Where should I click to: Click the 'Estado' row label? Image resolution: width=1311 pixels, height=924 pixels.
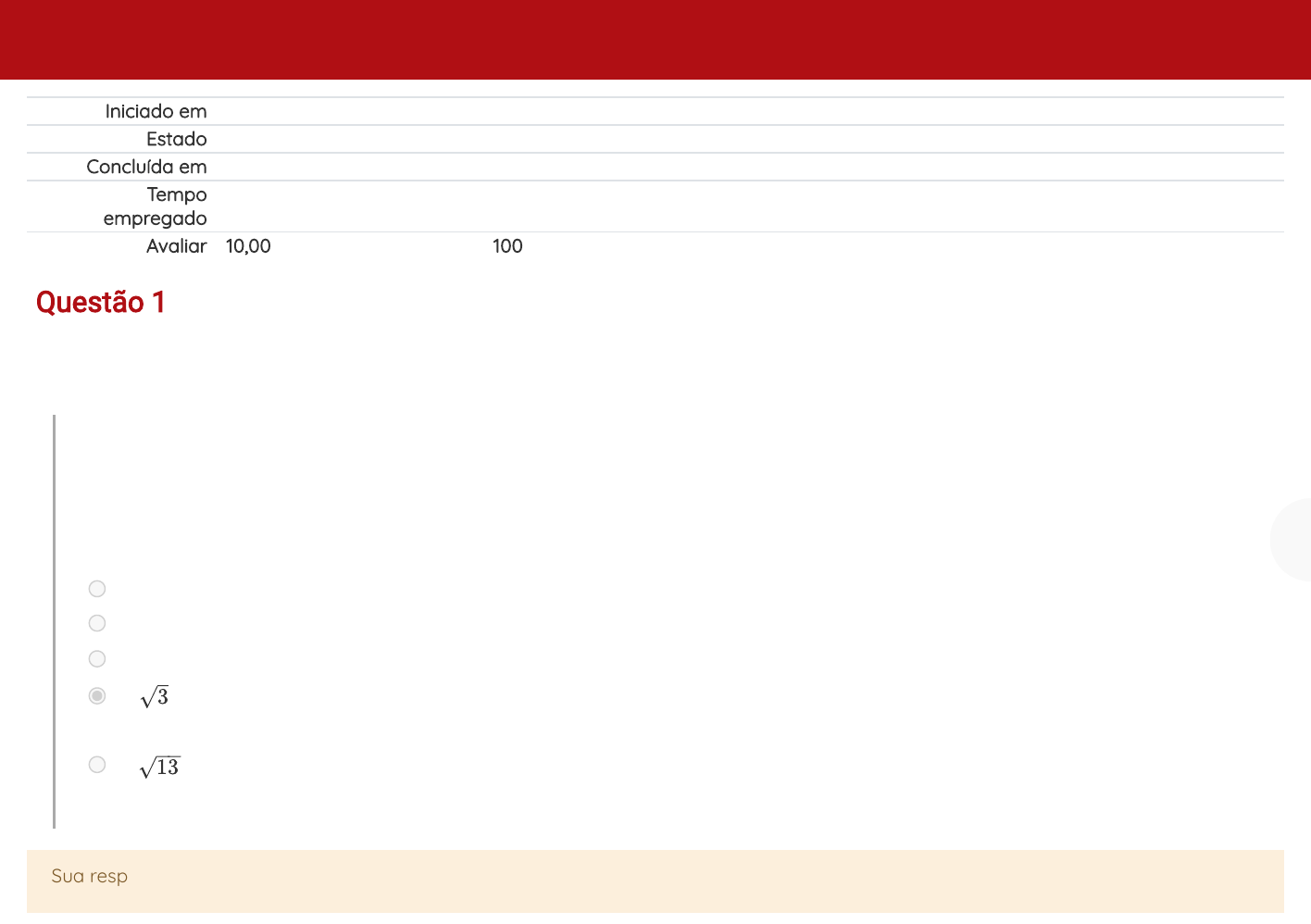[x=176, y=139]
